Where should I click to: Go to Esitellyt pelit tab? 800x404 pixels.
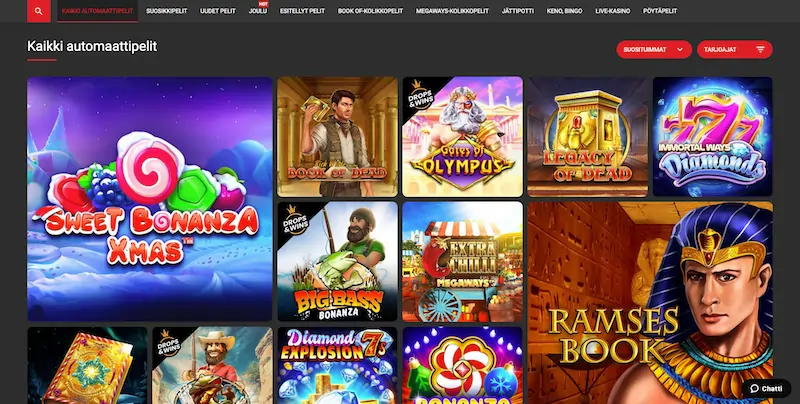(x=302, y=11)
